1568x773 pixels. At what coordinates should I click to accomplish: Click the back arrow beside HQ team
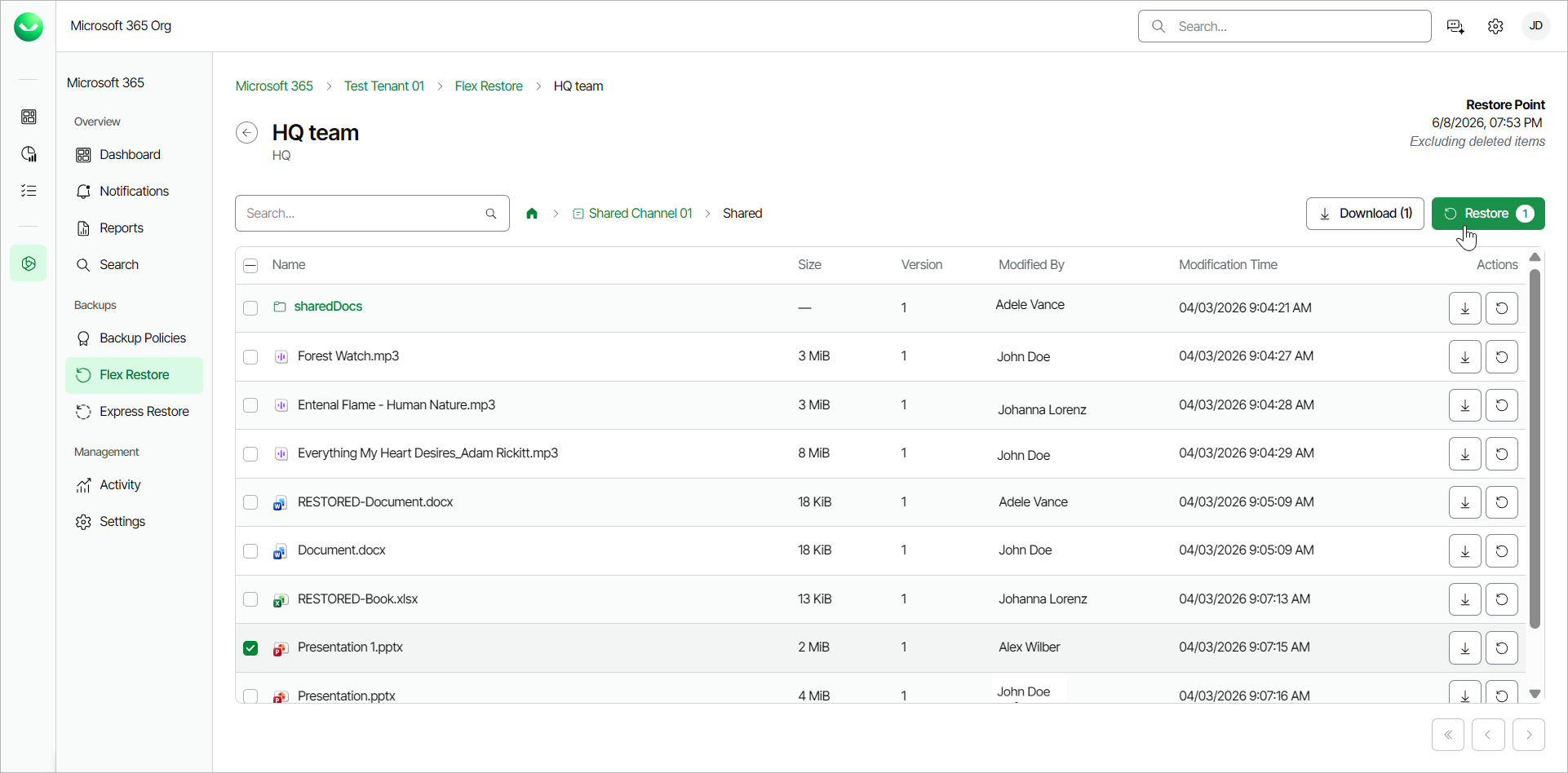coord(247,132)
